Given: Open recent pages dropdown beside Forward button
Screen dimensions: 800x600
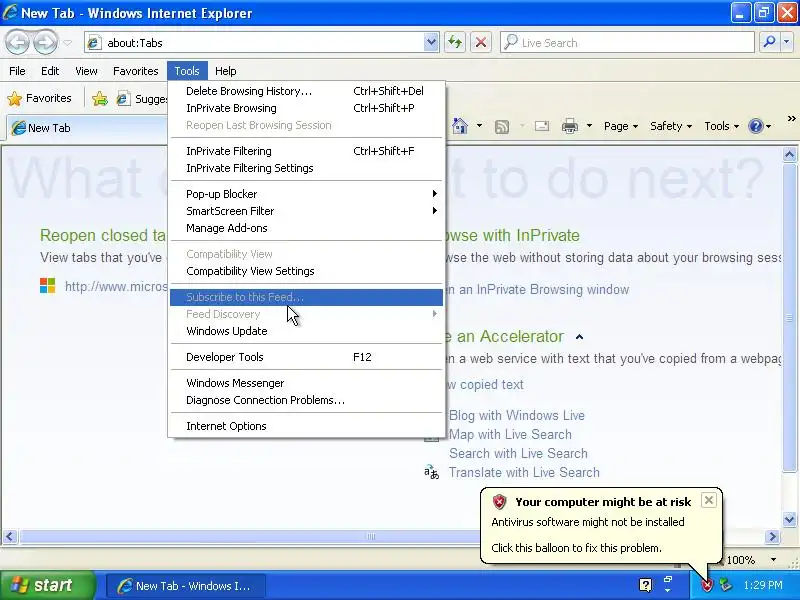Looking at the screenshot, I should [x=67, y=43].
